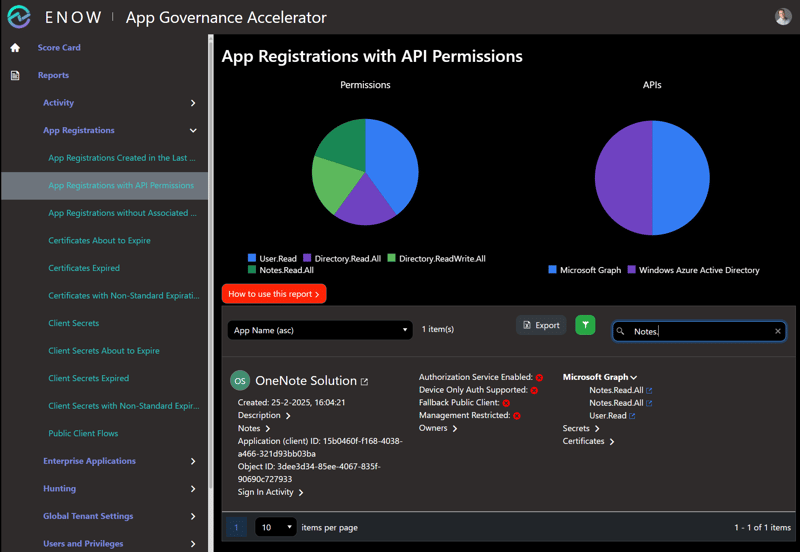Go to page 1 in pagination
800x552 pixels.
pos(236,527)
